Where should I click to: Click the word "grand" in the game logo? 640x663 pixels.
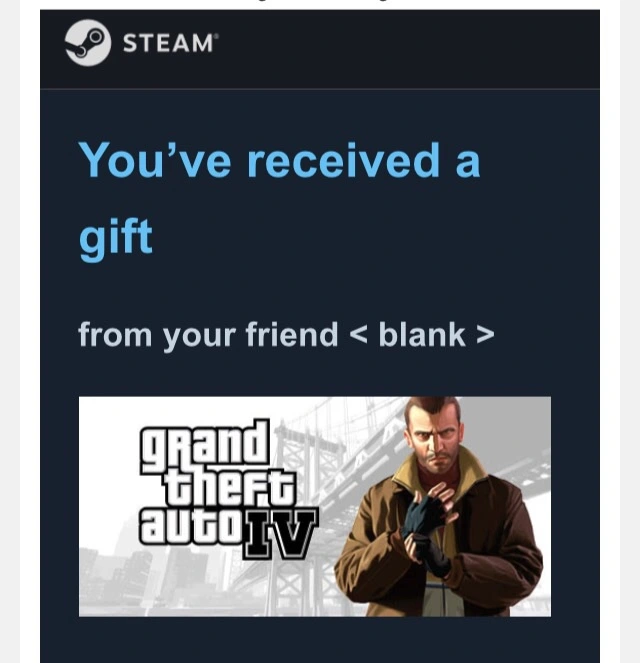(x=205, y=446)
